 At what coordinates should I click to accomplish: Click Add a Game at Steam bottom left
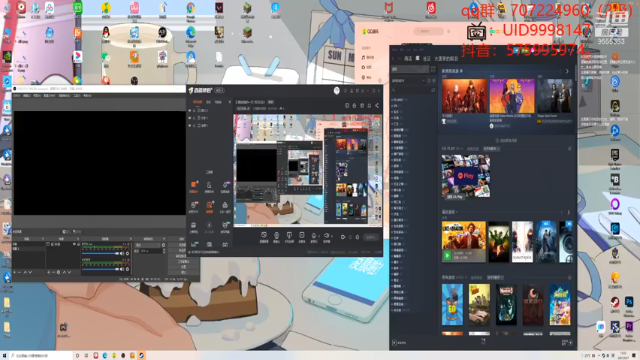[400, 343]
